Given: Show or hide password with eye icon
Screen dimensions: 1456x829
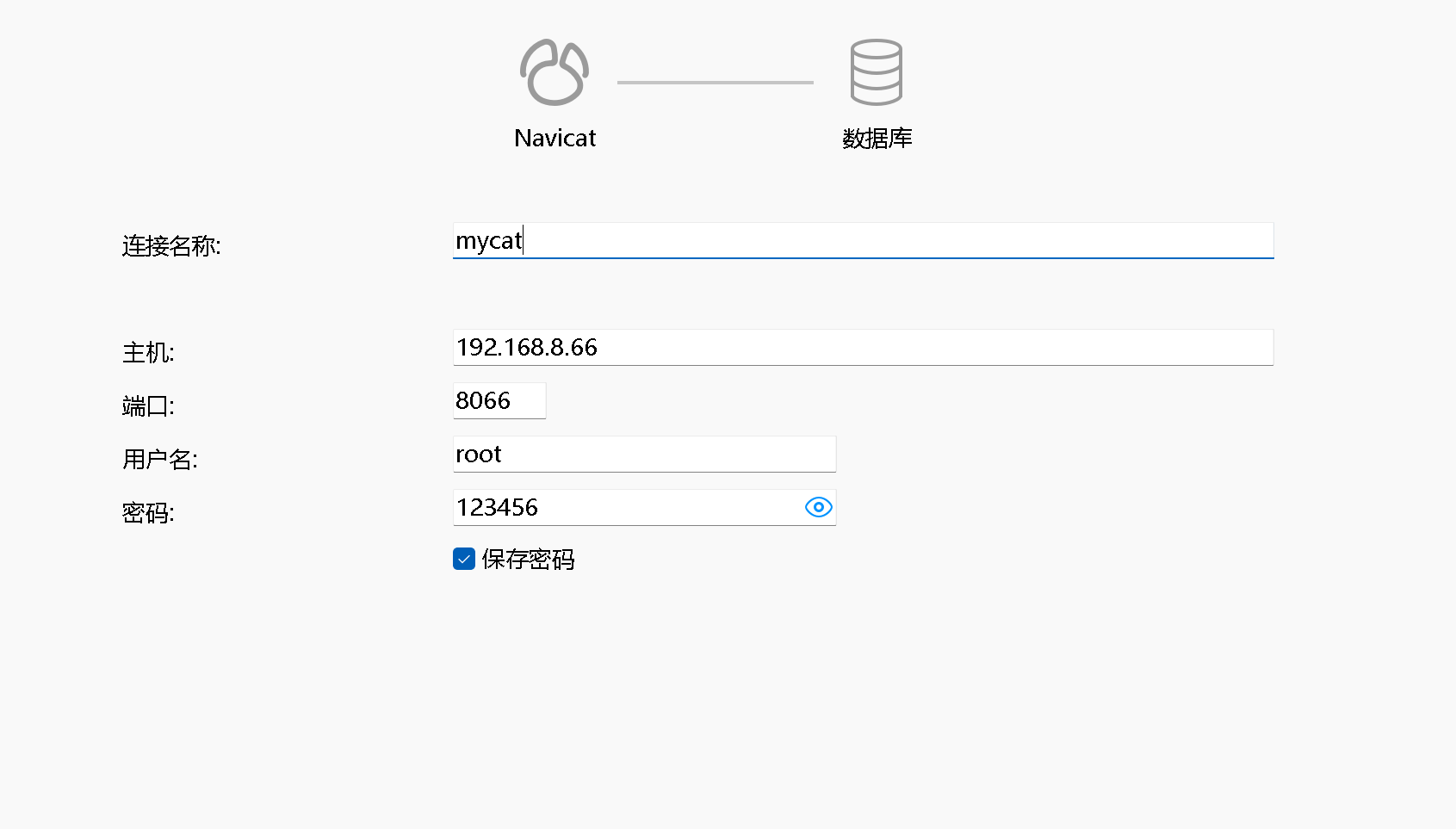Looking at the screenshot, I should pyautogui.click(x=818, y=507).
